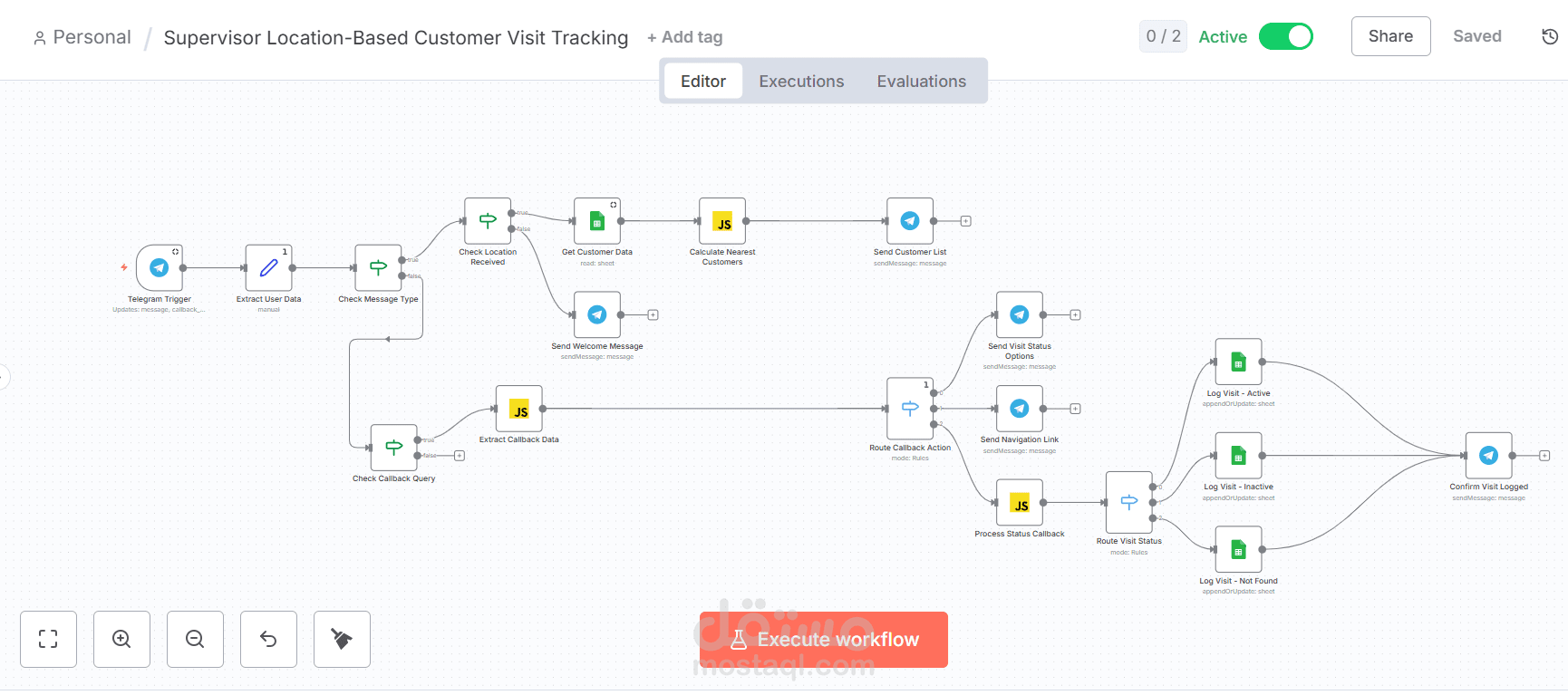Select the Telegram Trigger node
Screen dimensions: 1568x695
coord(159,268)
